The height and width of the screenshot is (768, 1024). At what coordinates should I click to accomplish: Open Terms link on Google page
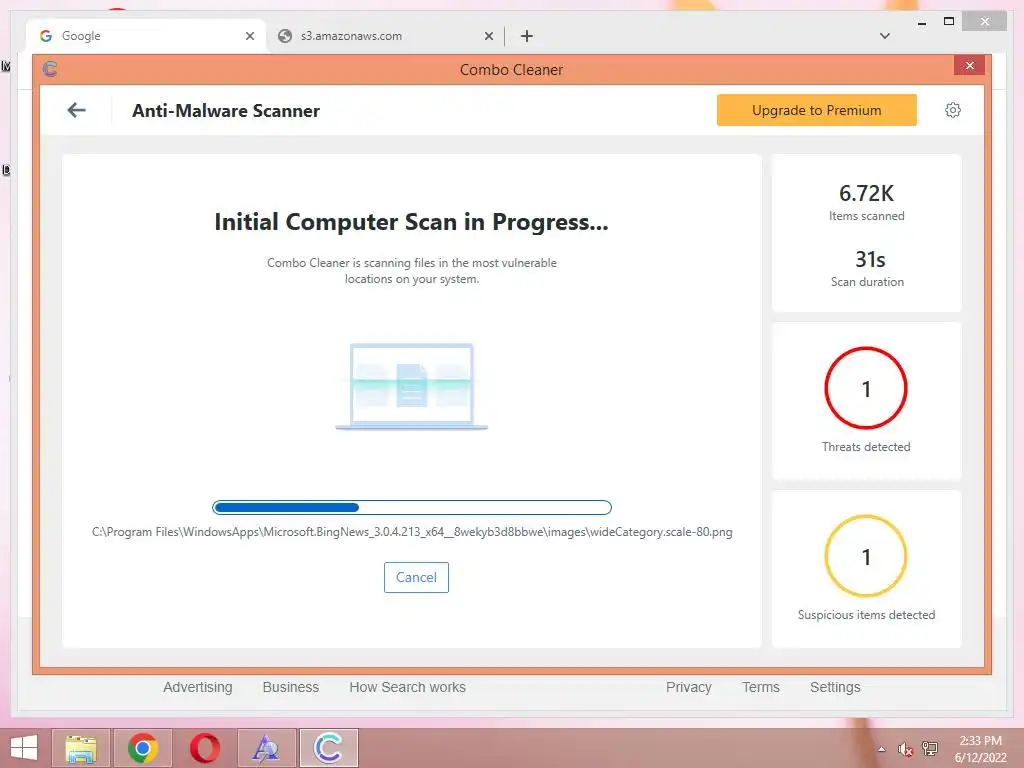(x=761, y=687)
